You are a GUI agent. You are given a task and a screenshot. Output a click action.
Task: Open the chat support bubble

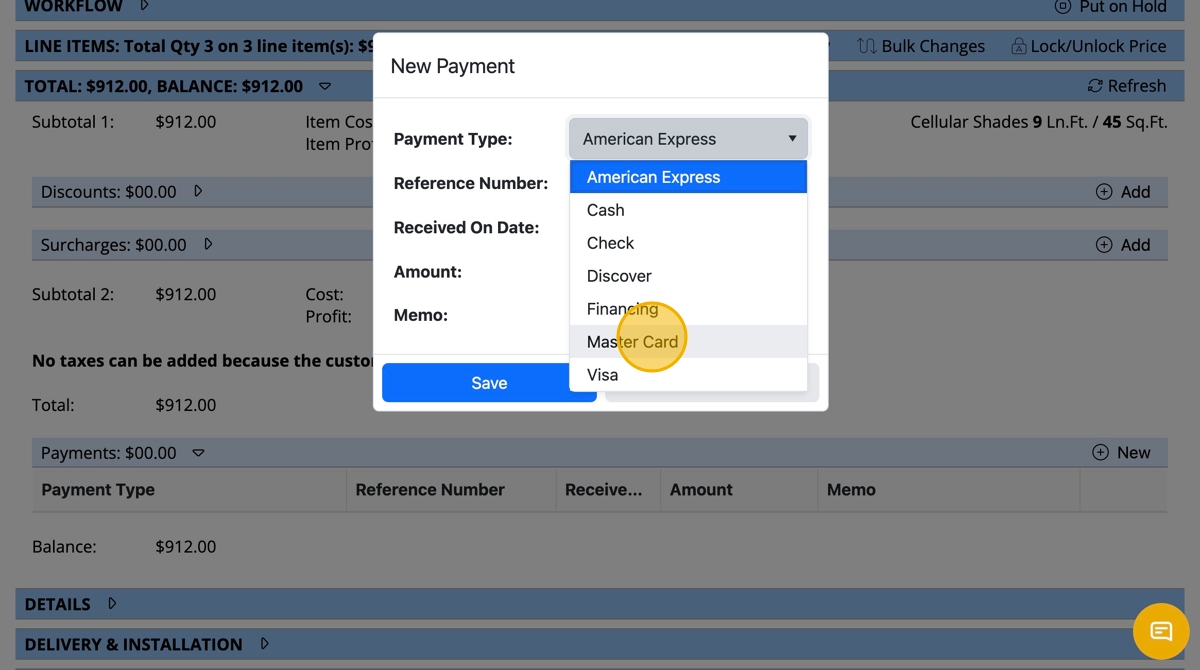coord(1161,631)
